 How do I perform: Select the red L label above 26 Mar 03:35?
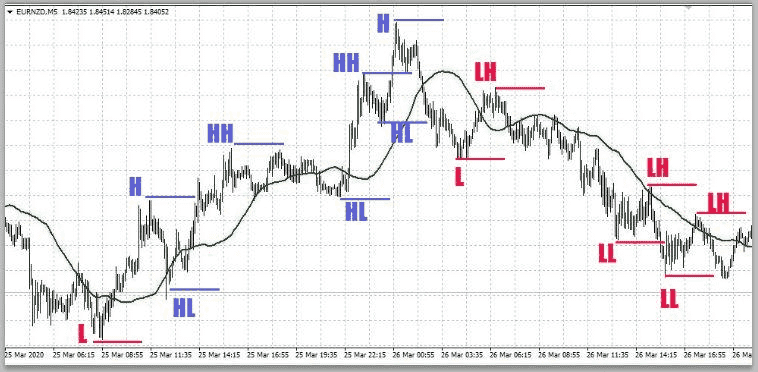click(460, 177)
